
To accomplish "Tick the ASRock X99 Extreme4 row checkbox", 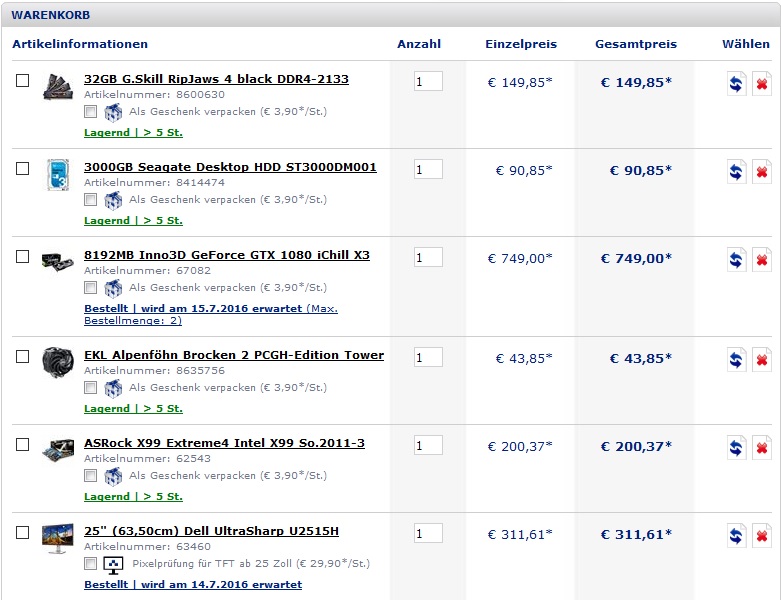I will 23,445.
